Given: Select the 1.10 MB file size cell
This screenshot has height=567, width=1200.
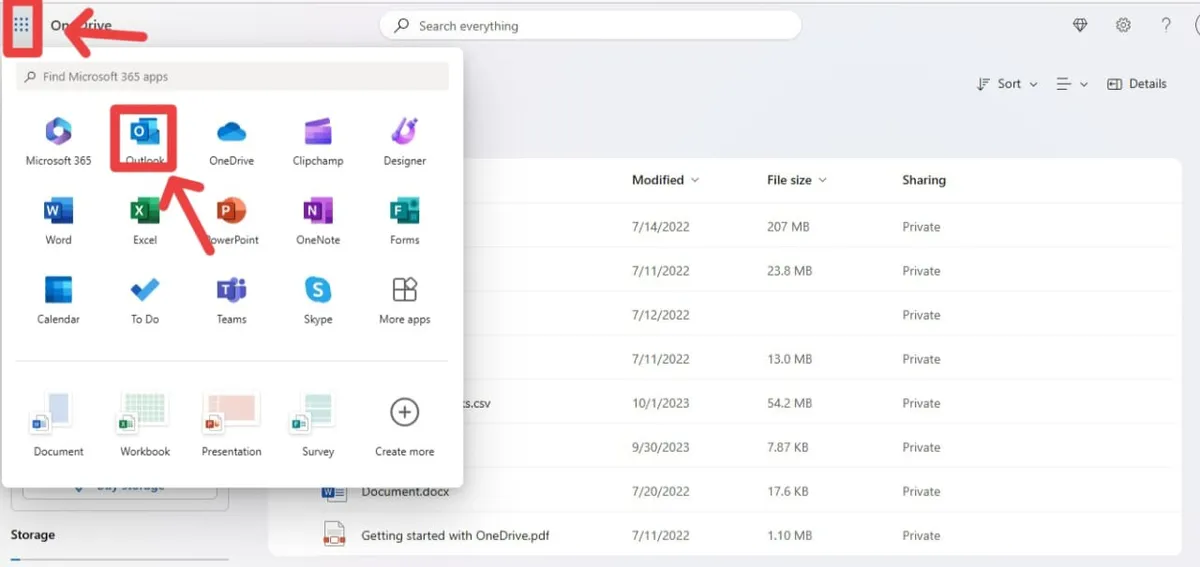Looking at the screenshot, I should click(789, 535).
